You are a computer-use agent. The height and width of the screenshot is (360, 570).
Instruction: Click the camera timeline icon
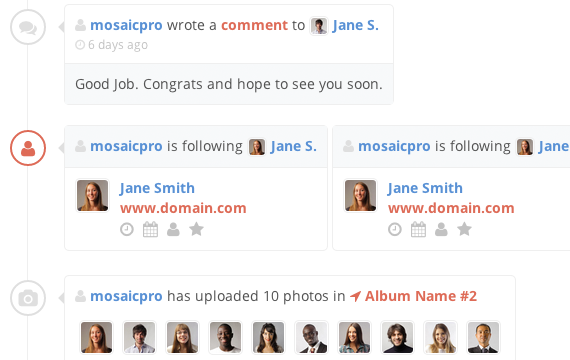coord(28,298)
